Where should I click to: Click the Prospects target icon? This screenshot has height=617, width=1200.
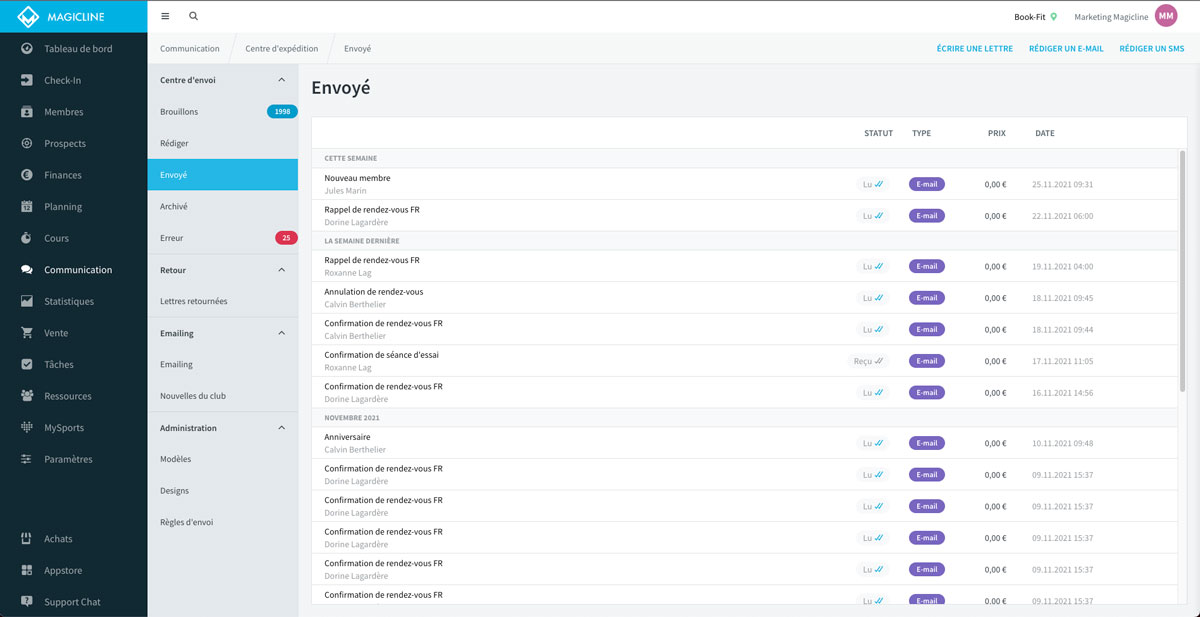27,143
